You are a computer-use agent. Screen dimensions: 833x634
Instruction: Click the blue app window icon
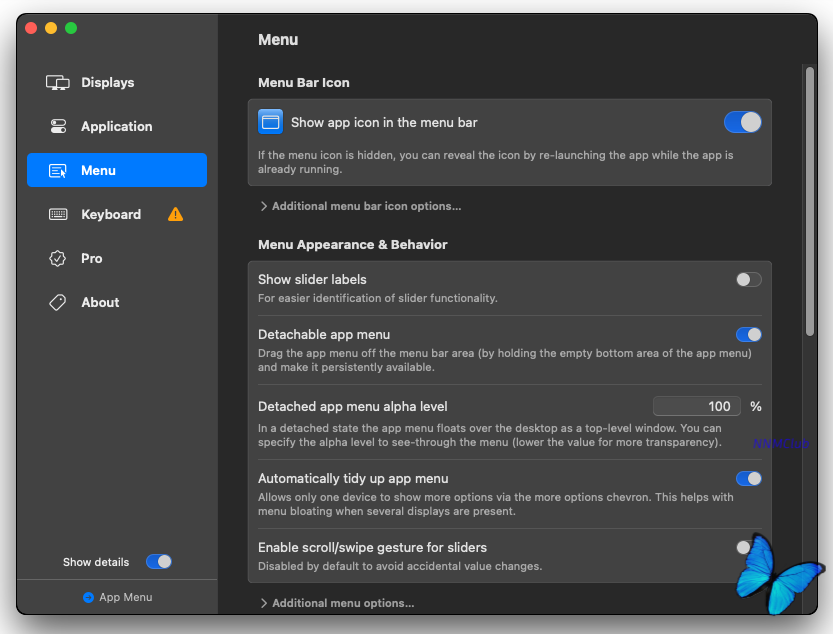pyautogui.click(x=271, y=122)
